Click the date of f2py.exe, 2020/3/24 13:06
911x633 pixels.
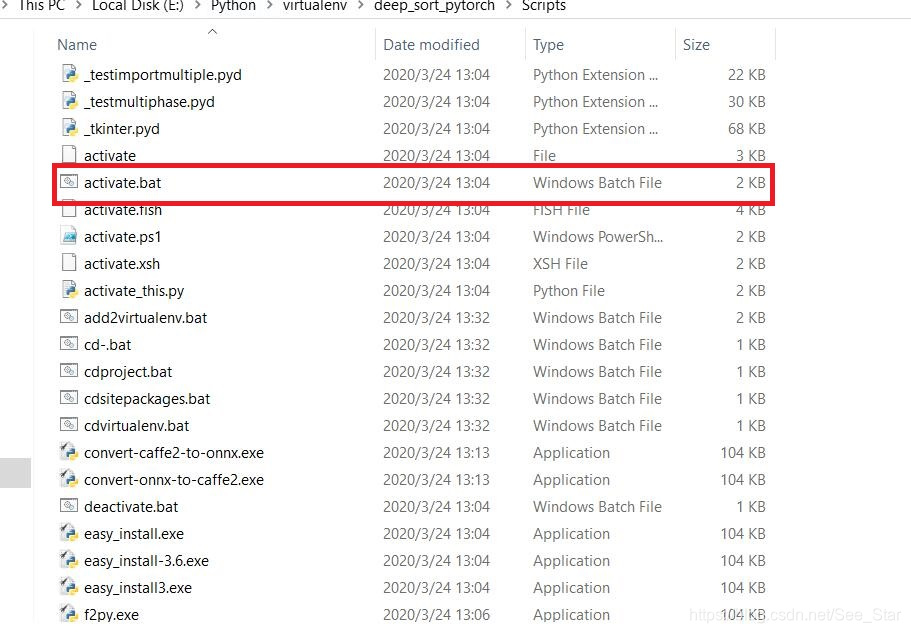pyautogui.click(x=436, y=614)
